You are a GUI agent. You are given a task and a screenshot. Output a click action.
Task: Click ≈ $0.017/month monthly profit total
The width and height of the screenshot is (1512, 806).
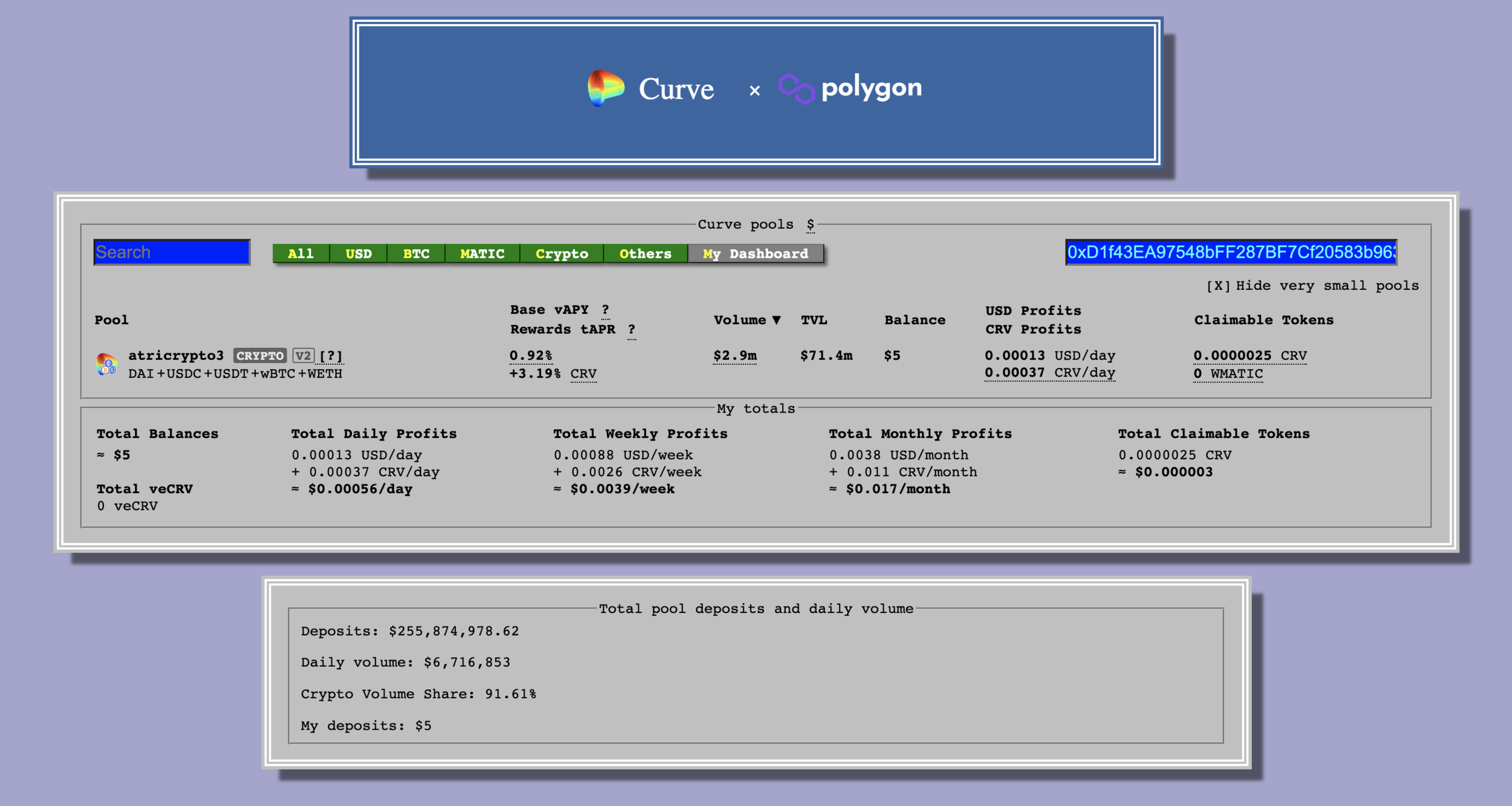point(890,489)
